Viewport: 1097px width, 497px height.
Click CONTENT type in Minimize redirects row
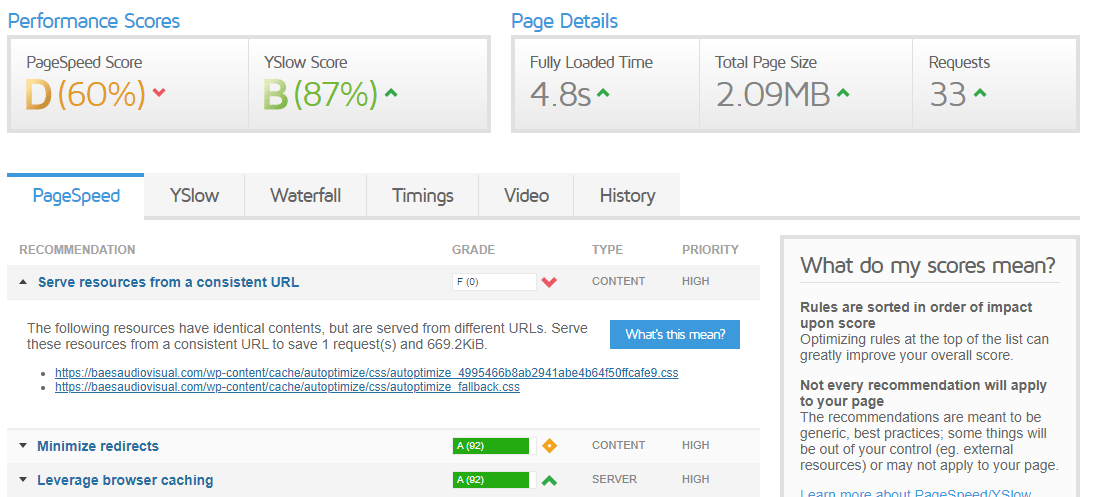pos(618,445)
